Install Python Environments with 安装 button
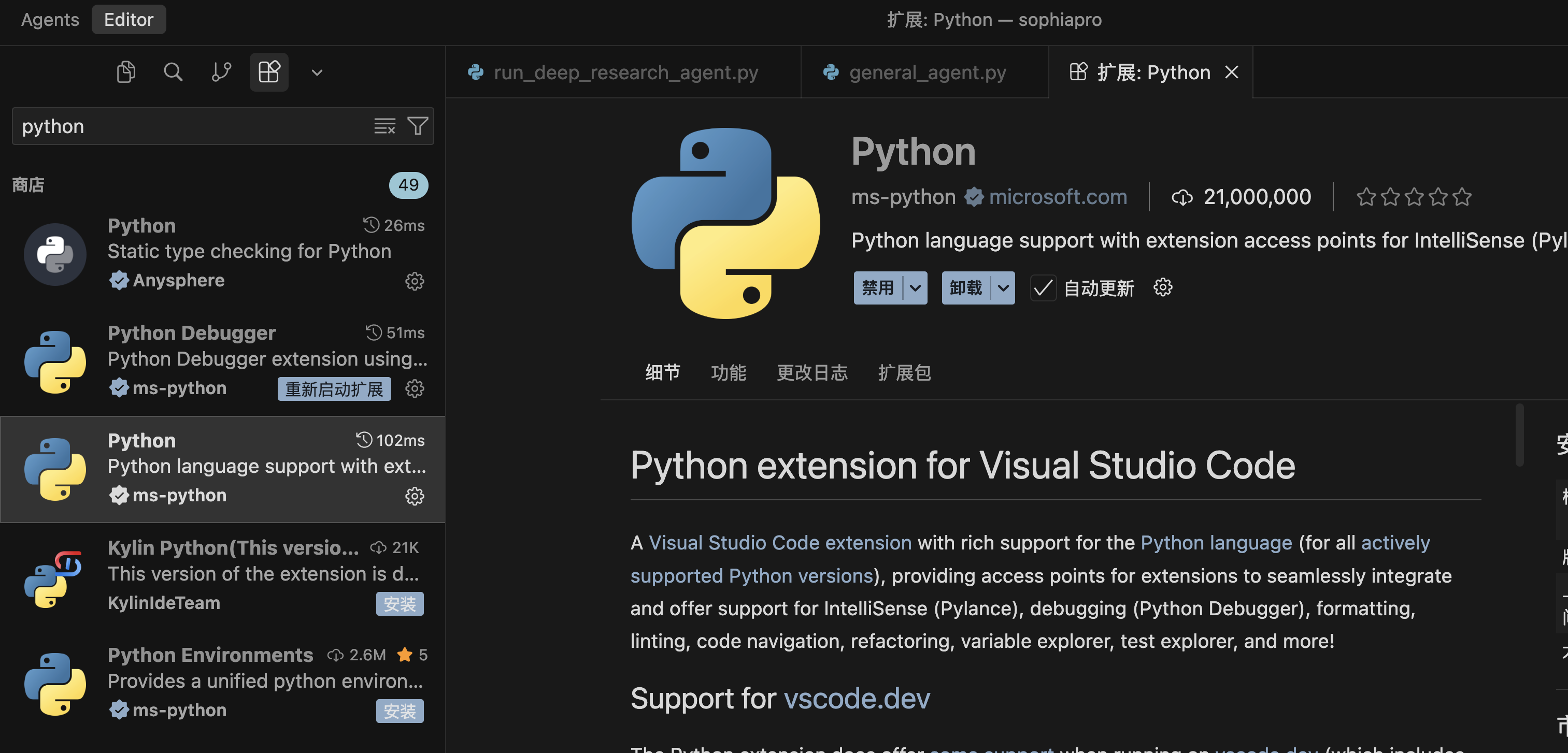This screenshot has width=1568, height=753. (400, 711)
